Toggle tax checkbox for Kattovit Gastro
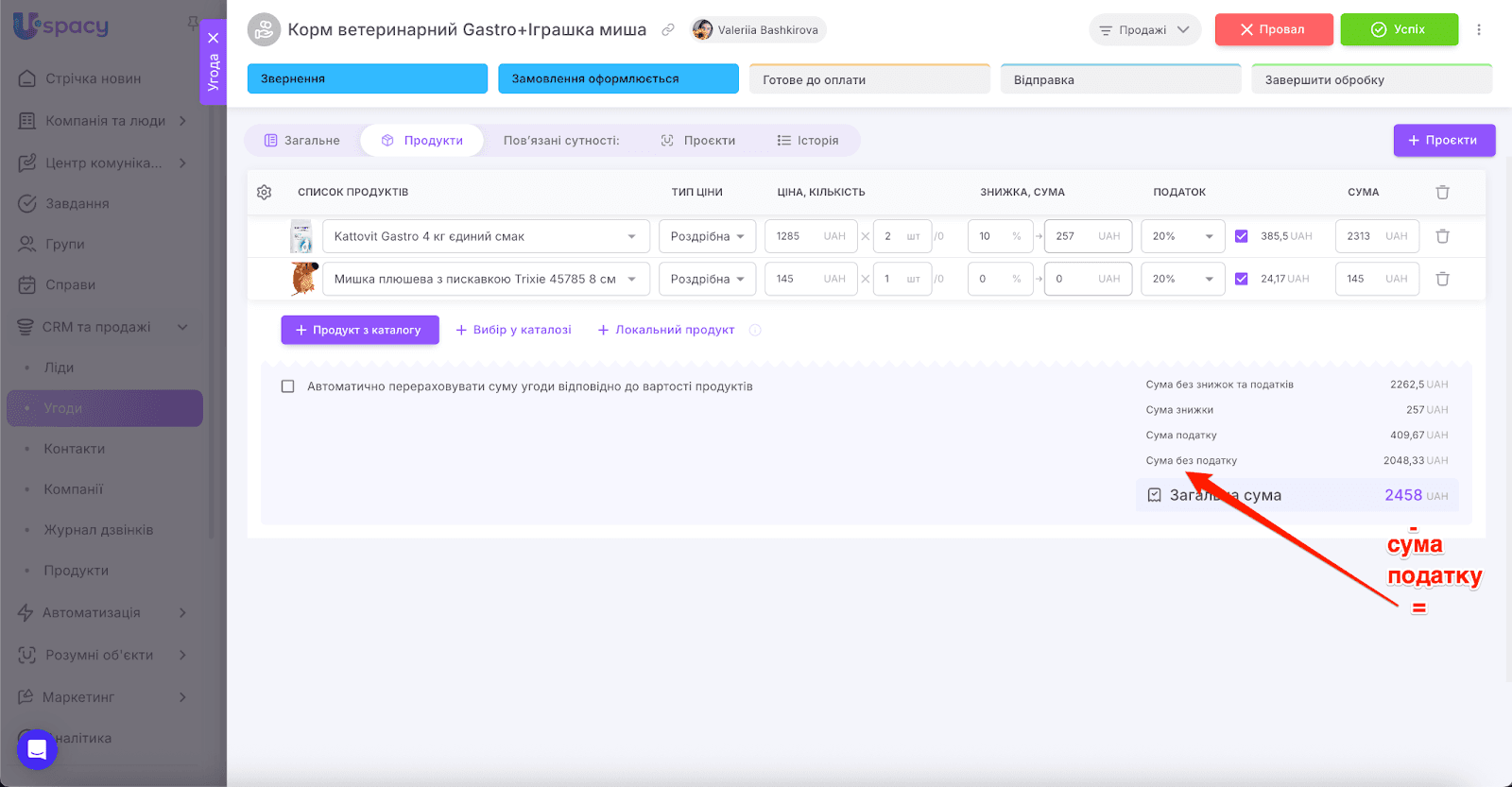 tap(1242, 236)
